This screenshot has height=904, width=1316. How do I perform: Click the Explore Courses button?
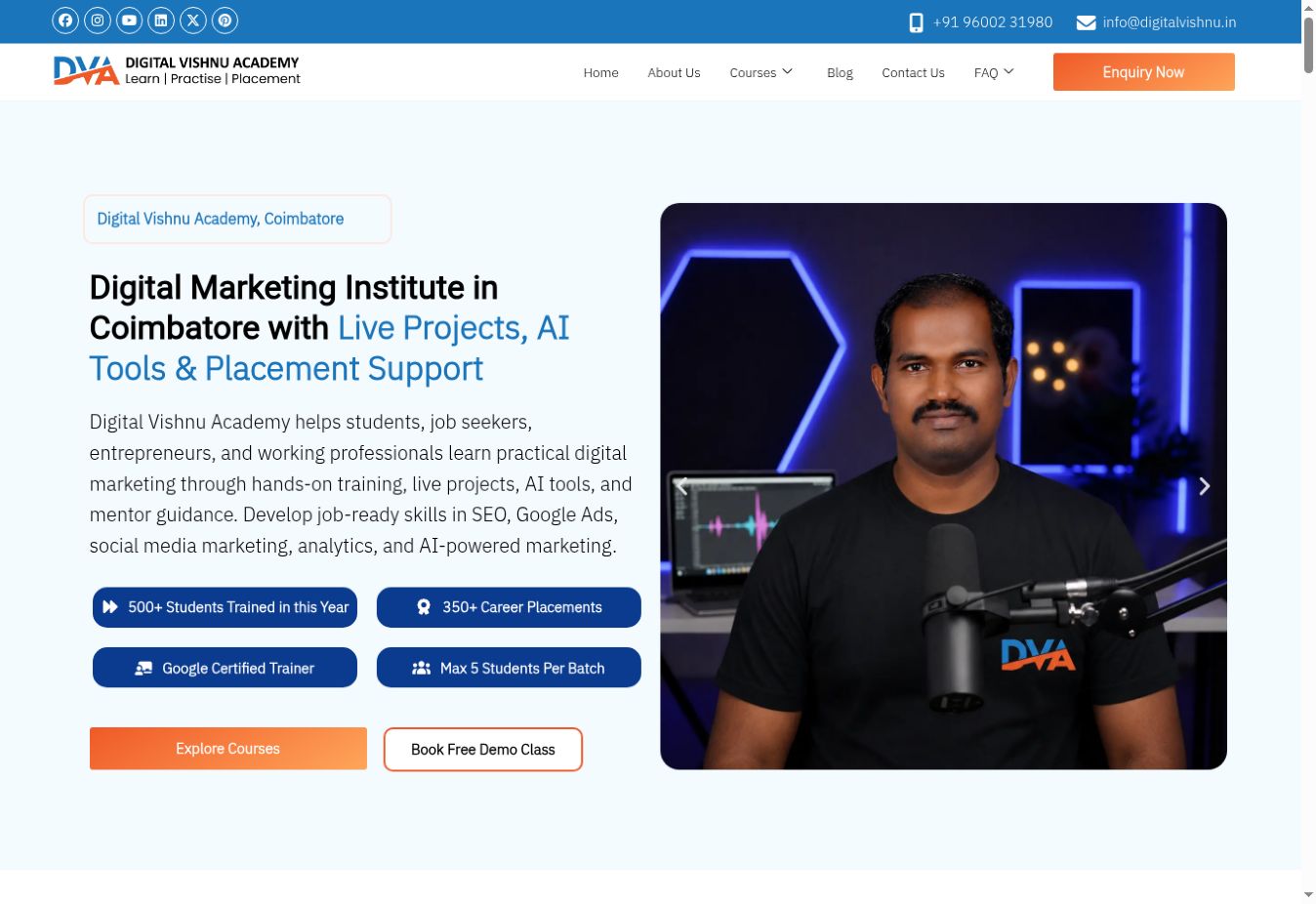(x=228, y=749)
